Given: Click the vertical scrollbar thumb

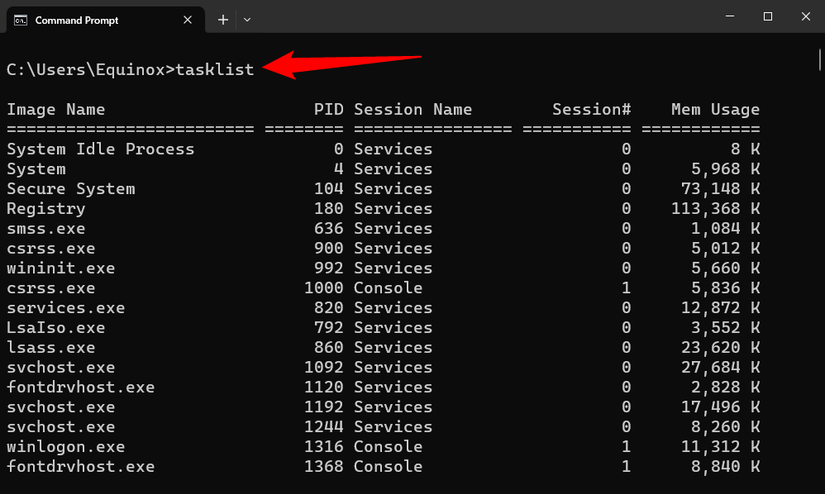Looking at the screenshot, I should 820,60.
